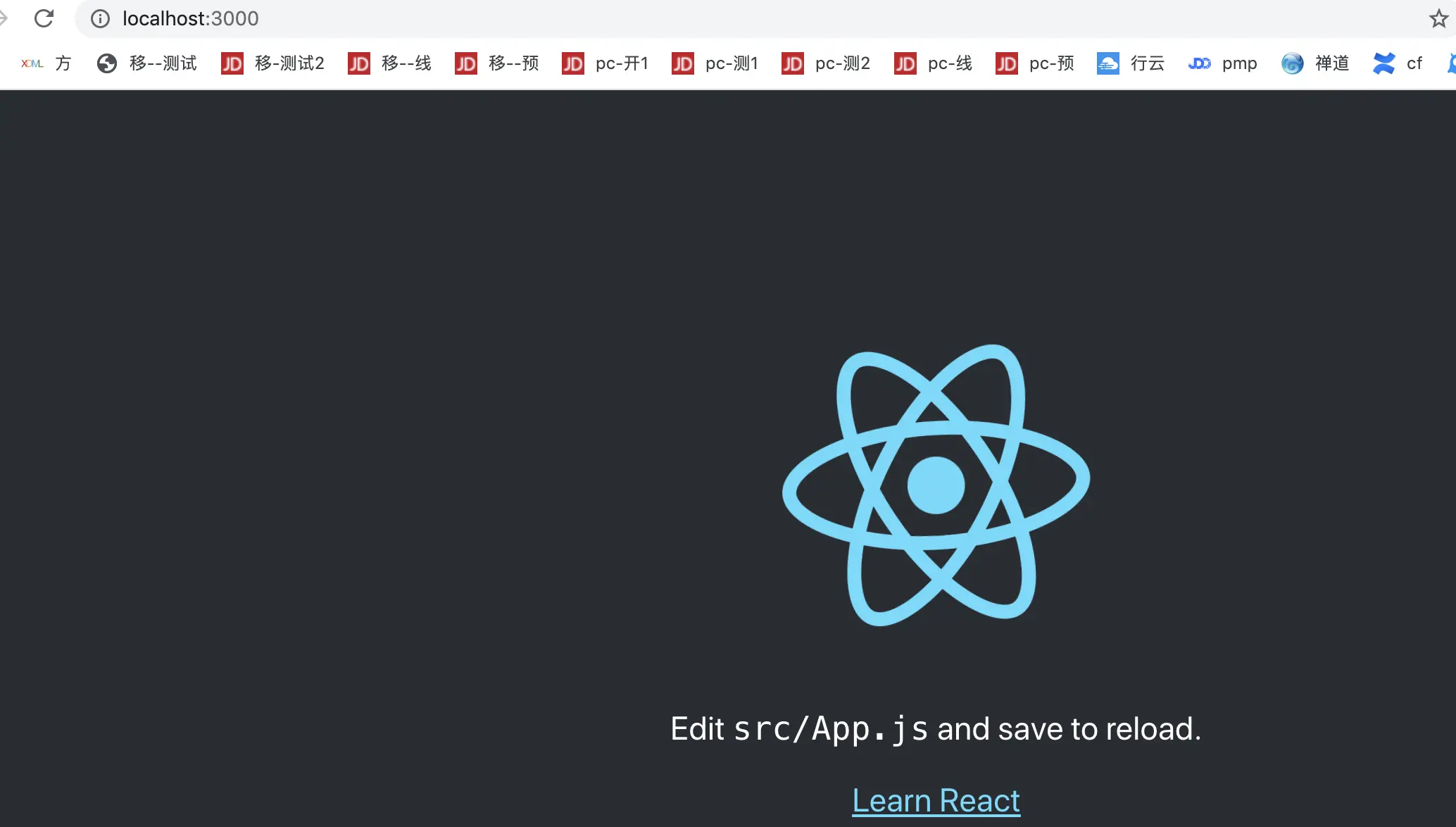Open the 移--线 bookmark
This screenshot has height=827, width=1456.
click(390, 63)
